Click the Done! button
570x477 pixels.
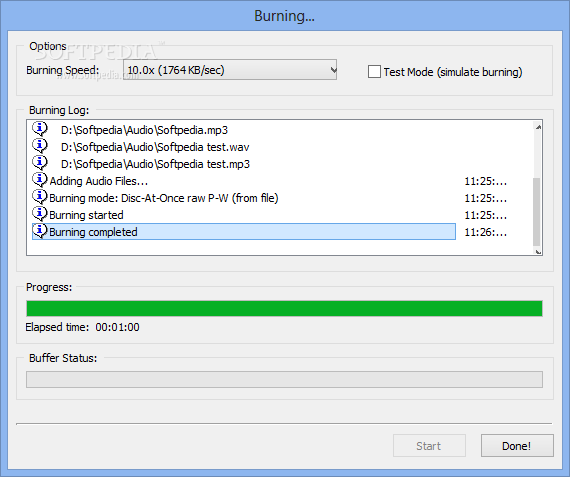(517, 445)
